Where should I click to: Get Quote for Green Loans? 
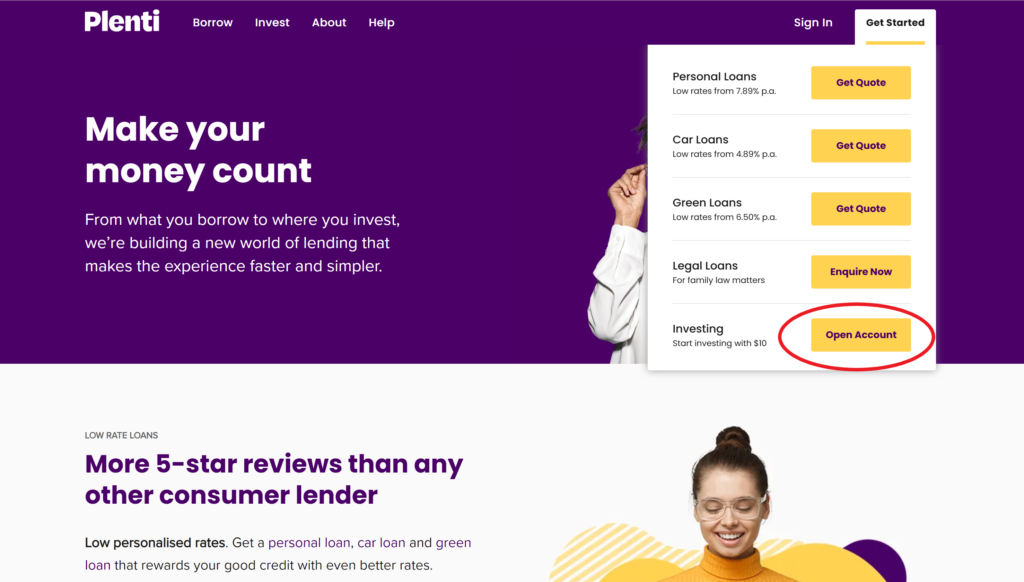click(861, 208)
